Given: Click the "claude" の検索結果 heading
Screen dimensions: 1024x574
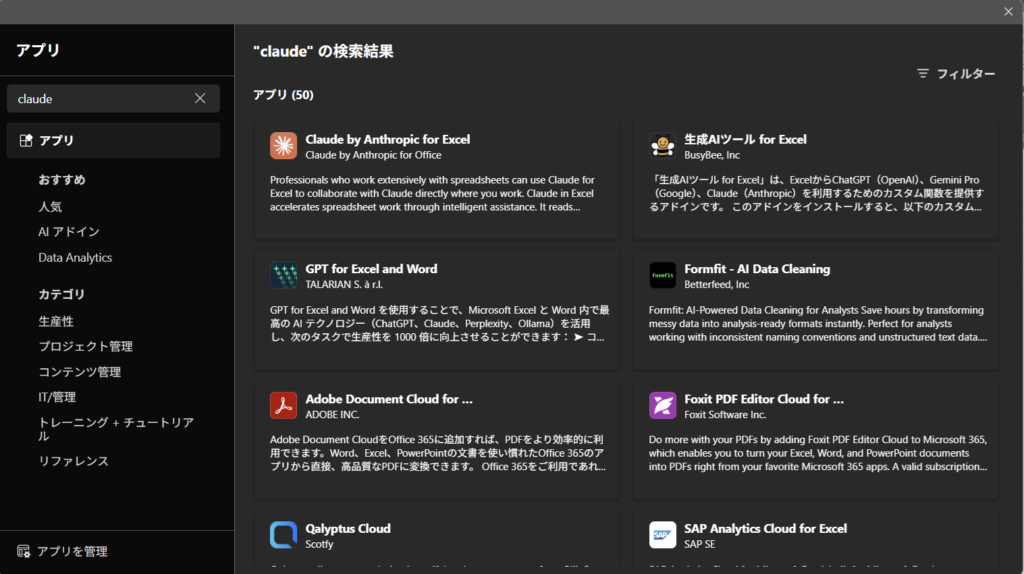Looking at the screenshot, I should tap(323, 51).
